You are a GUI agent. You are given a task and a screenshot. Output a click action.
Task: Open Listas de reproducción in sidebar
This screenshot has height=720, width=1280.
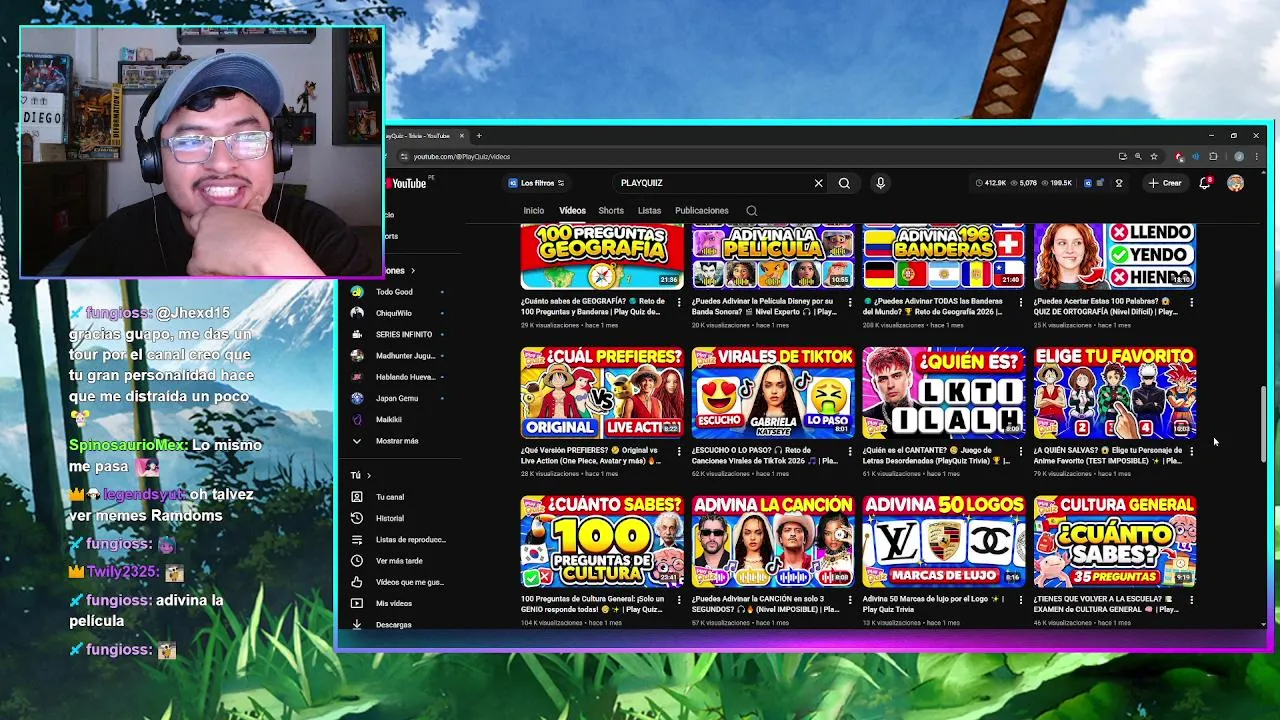click(398, 540)
